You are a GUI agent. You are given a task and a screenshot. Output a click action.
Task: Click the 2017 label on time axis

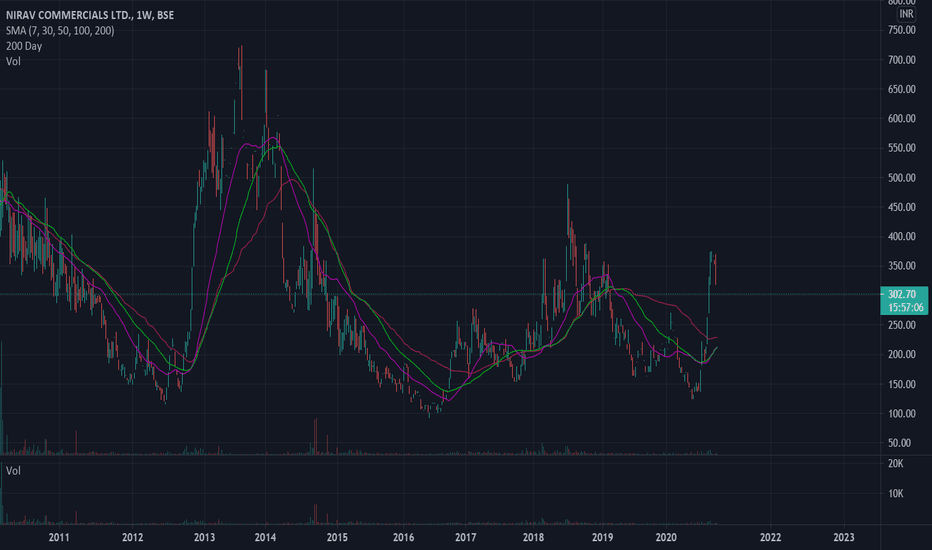pos(465,538)
